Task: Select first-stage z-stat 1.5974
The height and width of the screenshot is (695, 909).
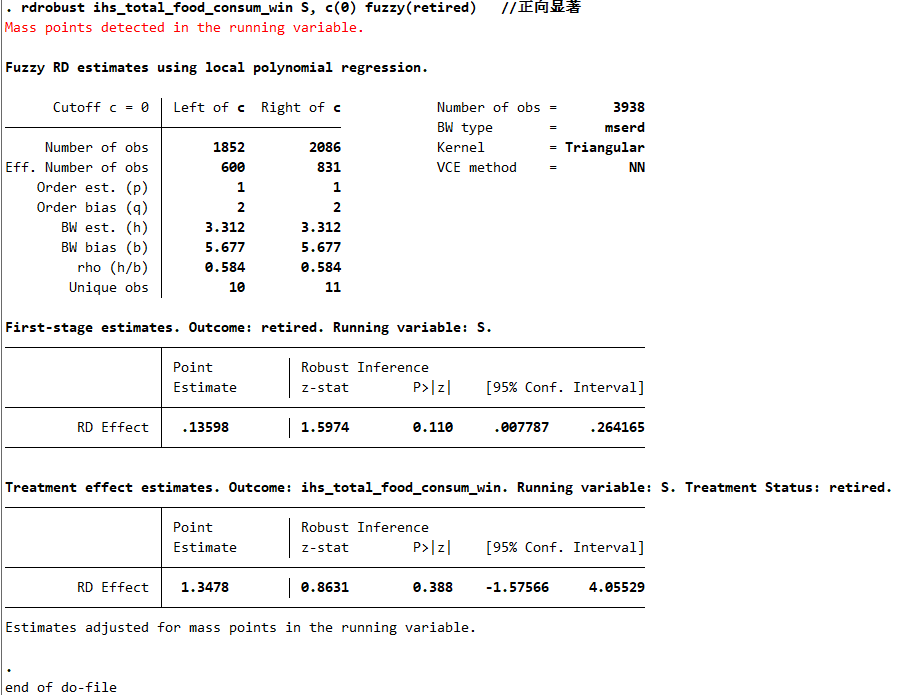Action: pyautogui.click(x=325, y=428)
